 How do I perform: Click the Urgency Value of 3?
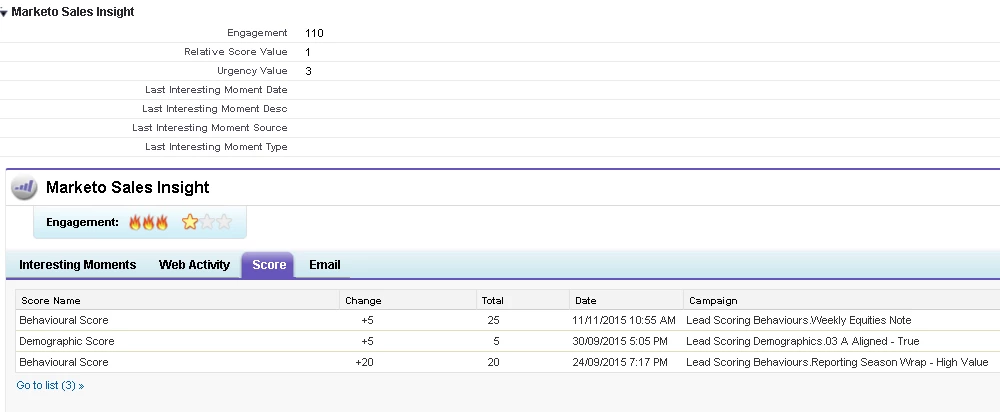click(x=308, y=71)
